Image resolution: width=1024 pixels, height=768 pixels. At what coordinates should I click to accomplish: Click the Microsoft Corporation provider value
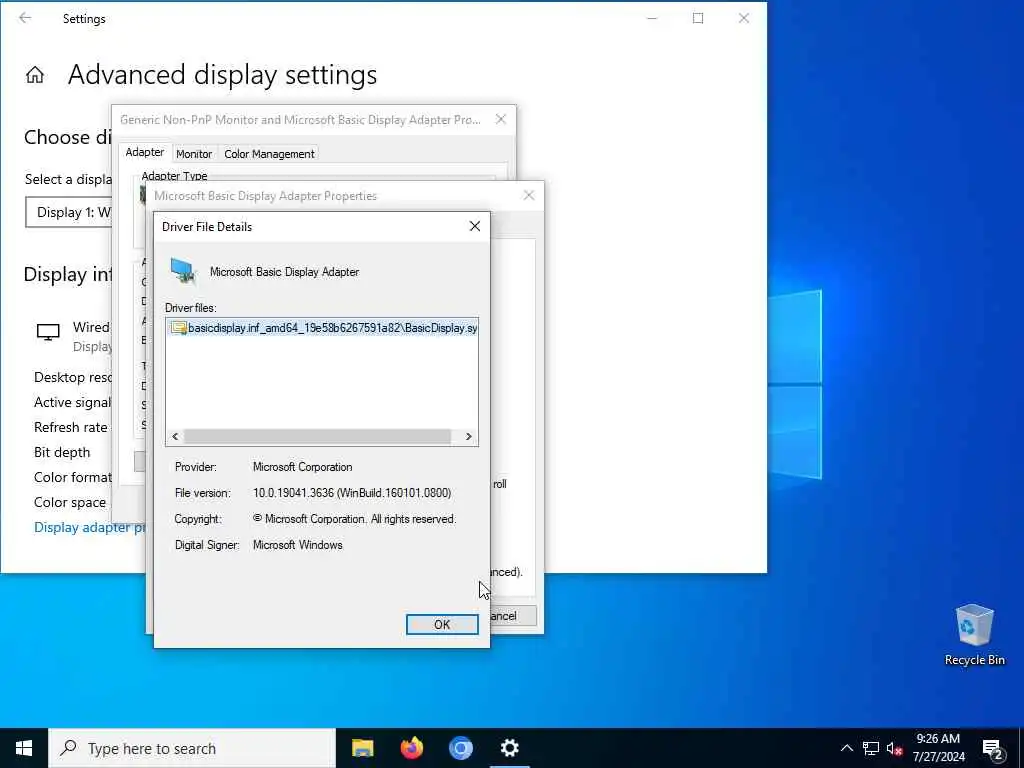tap(302, 467)
